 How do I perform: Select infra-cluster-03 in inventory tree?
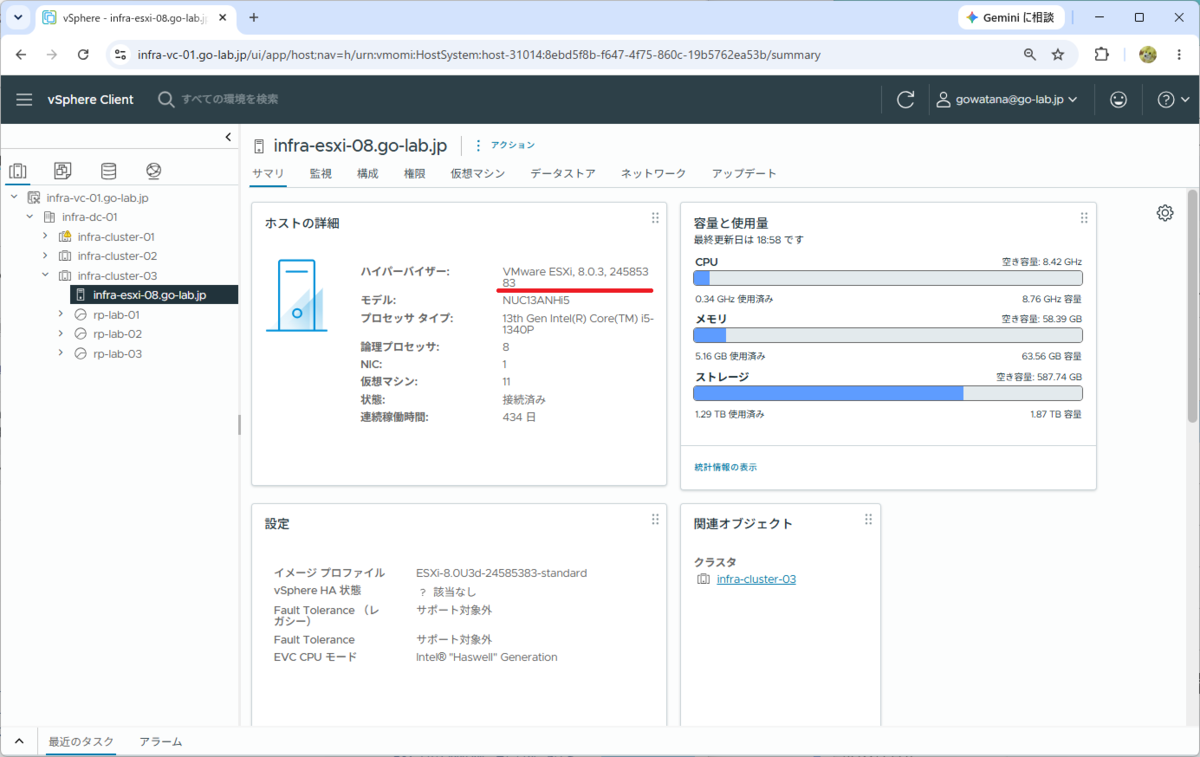(117, 276)
